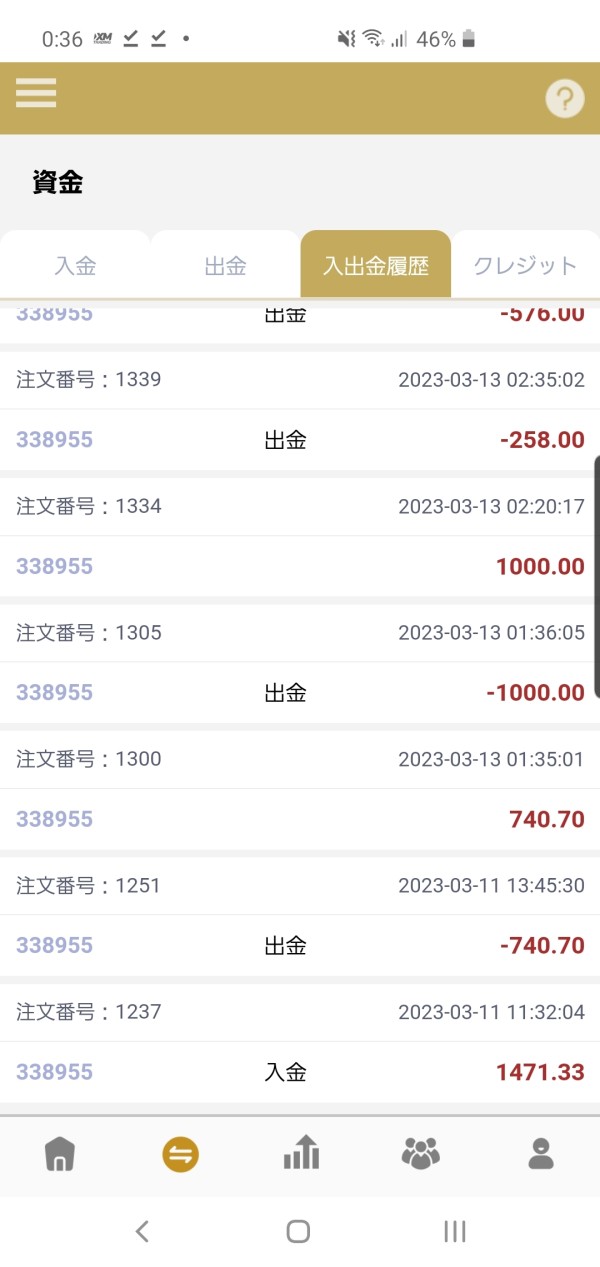Open the chart icon in bottom navigation
The image size is (600, 1267).
[x=301, y=1154]
